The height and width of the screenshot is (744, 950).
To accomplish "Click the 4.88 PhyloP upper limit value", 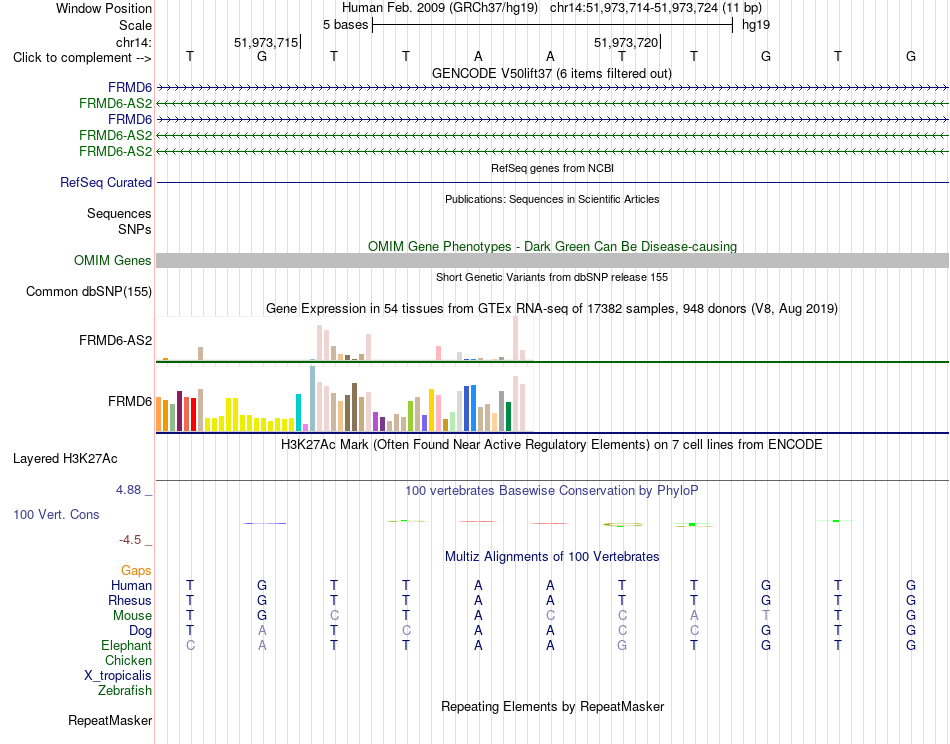I will 128,490.
